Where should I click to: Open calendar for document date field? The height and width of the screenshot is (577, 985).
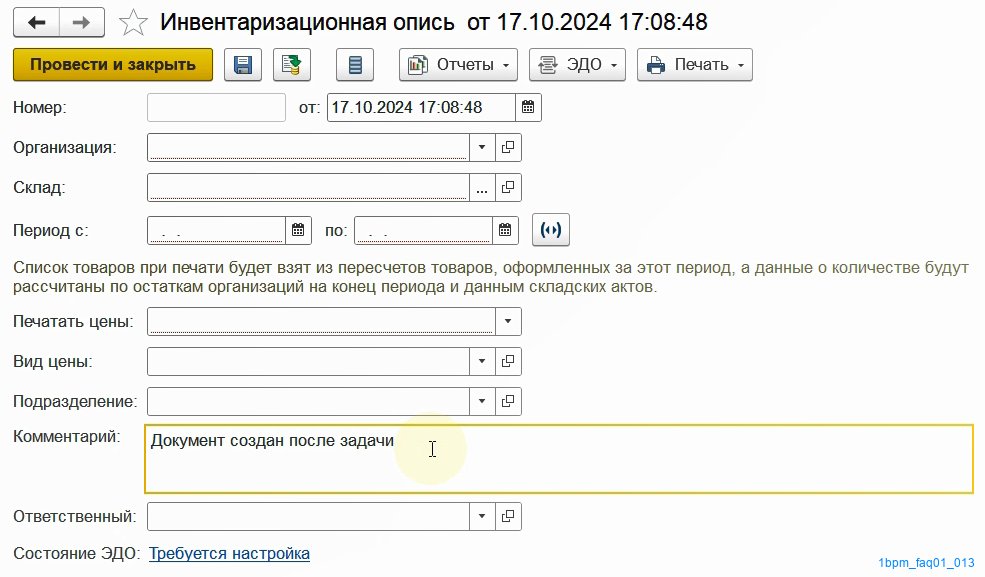click(x=528, y=107)
